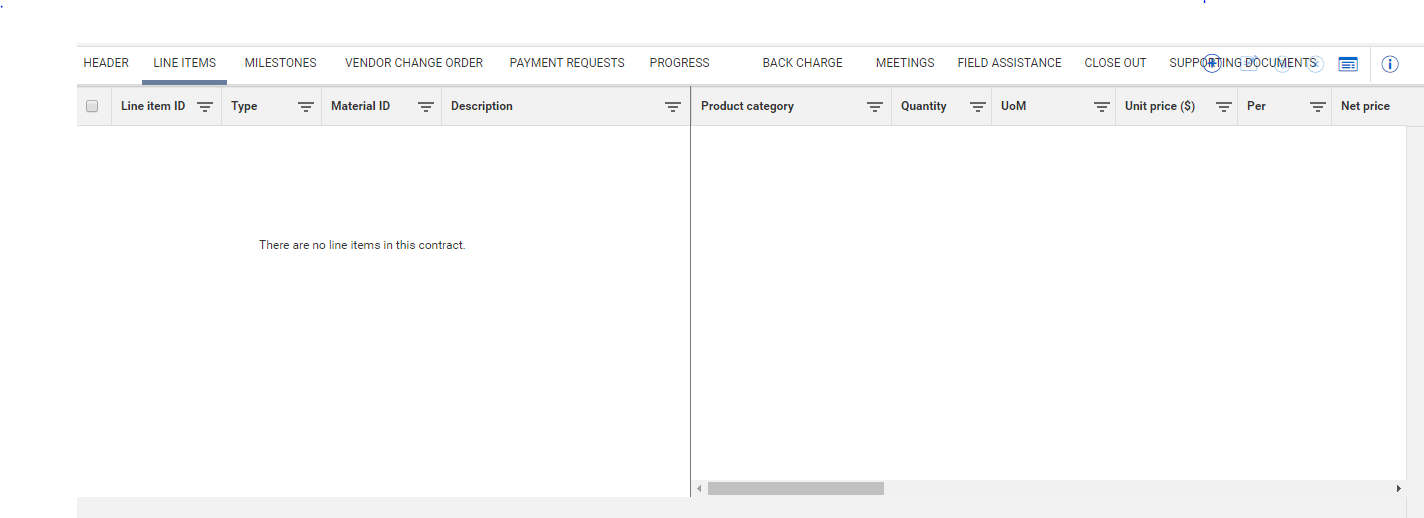Open the Line item ID column filter

[205, 107]
